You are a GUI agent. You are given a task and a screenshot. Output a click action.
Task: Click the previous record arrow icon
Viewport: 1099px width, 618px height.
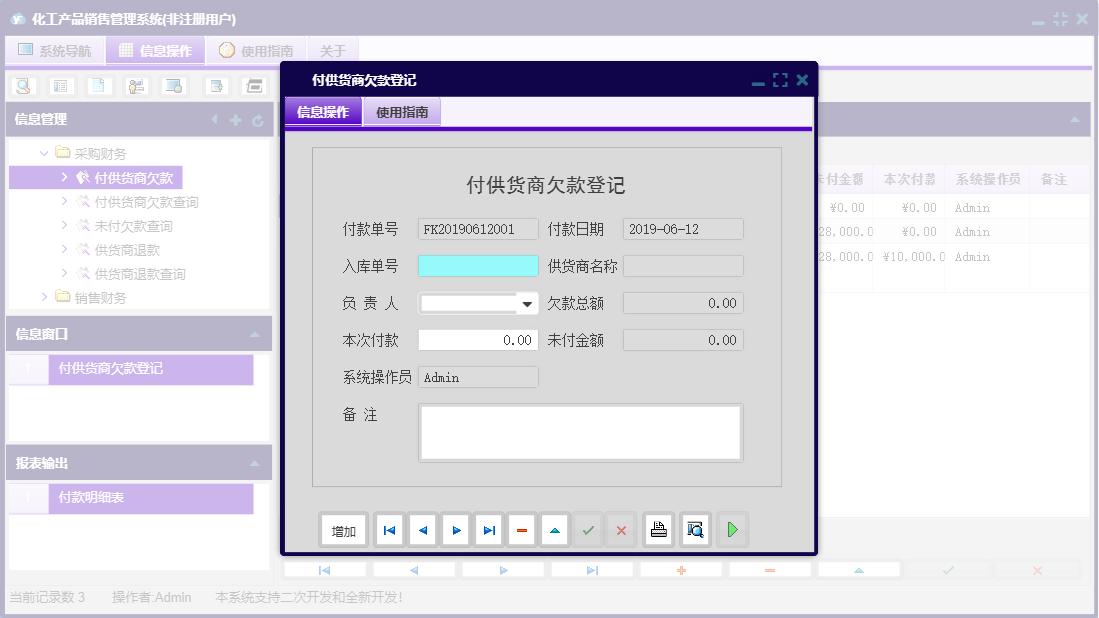tap(422, 530)
